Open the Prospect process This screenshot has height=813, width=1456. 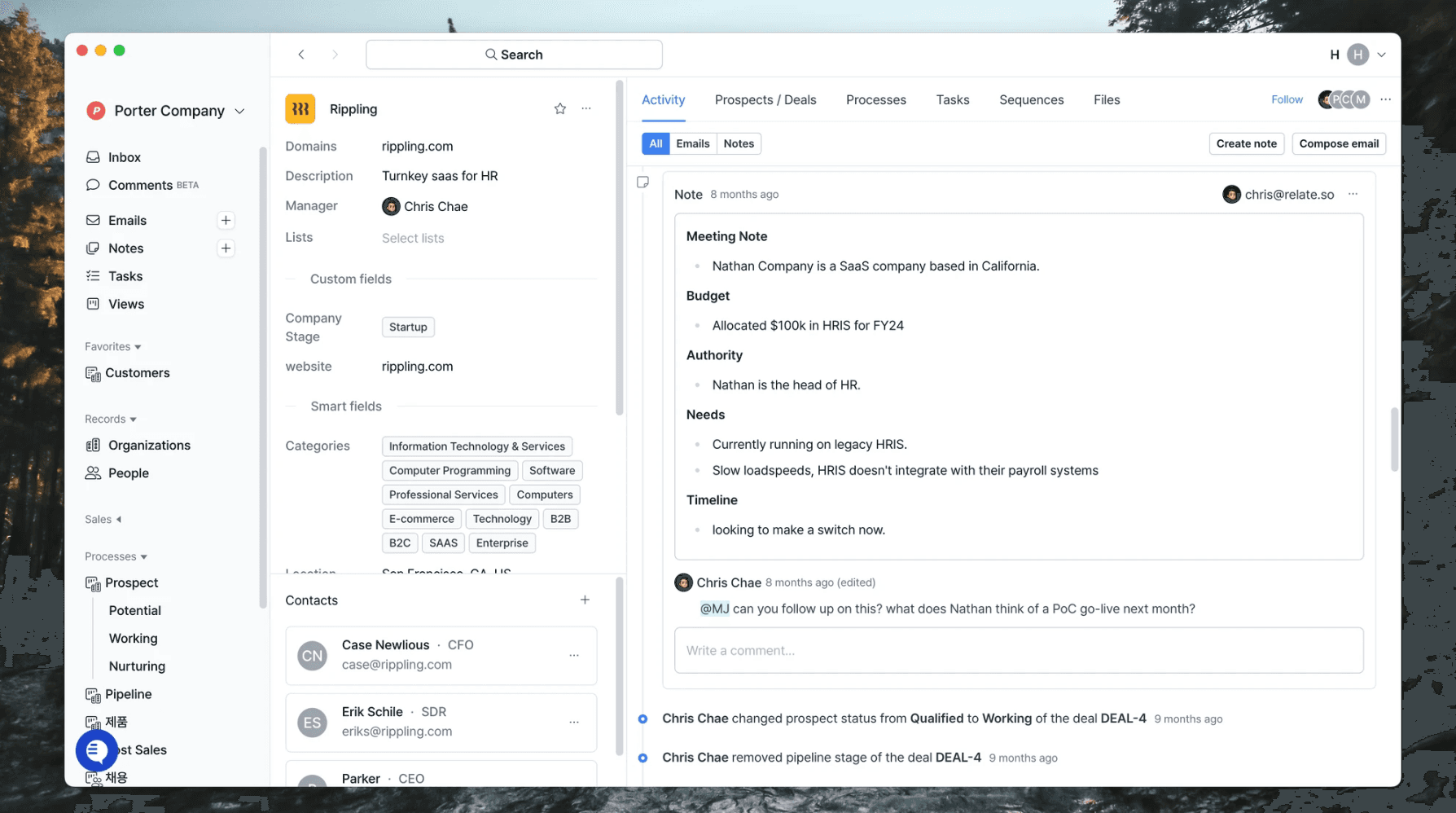point(131,583)
